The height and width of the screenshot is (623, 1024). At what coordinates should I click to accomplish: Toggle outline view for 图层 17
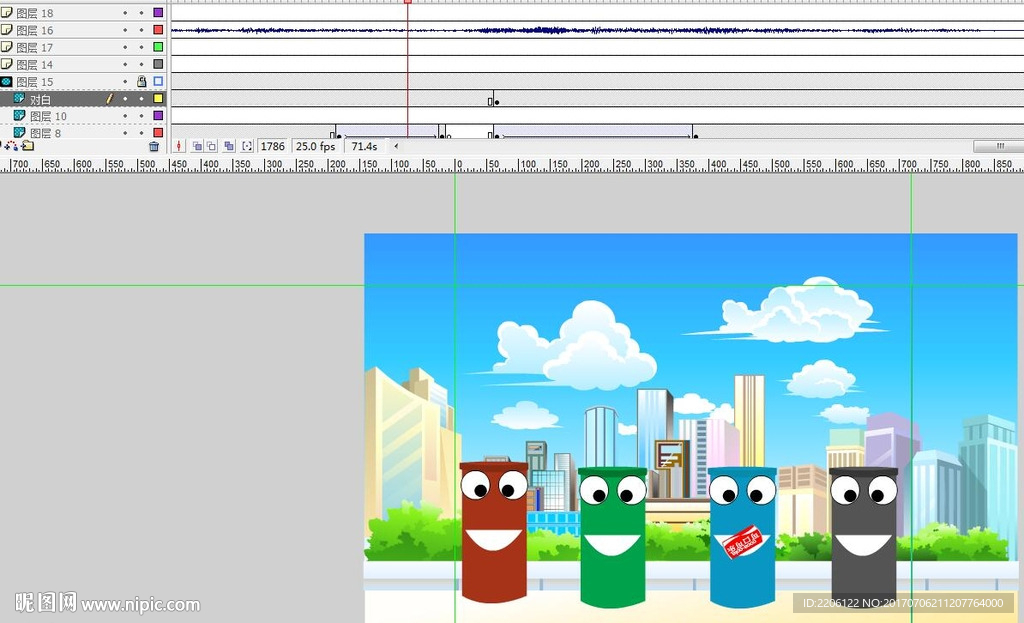pos(158,47)
